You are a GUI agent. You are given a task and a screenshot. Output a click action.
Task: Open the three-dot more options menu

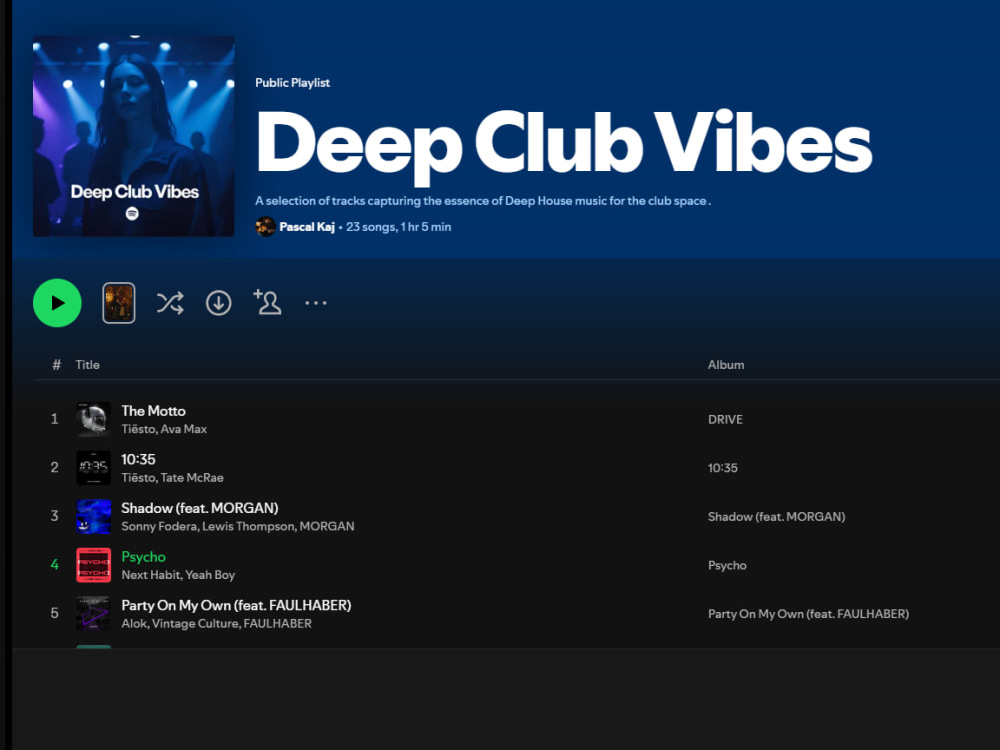[x=316, y=303]
